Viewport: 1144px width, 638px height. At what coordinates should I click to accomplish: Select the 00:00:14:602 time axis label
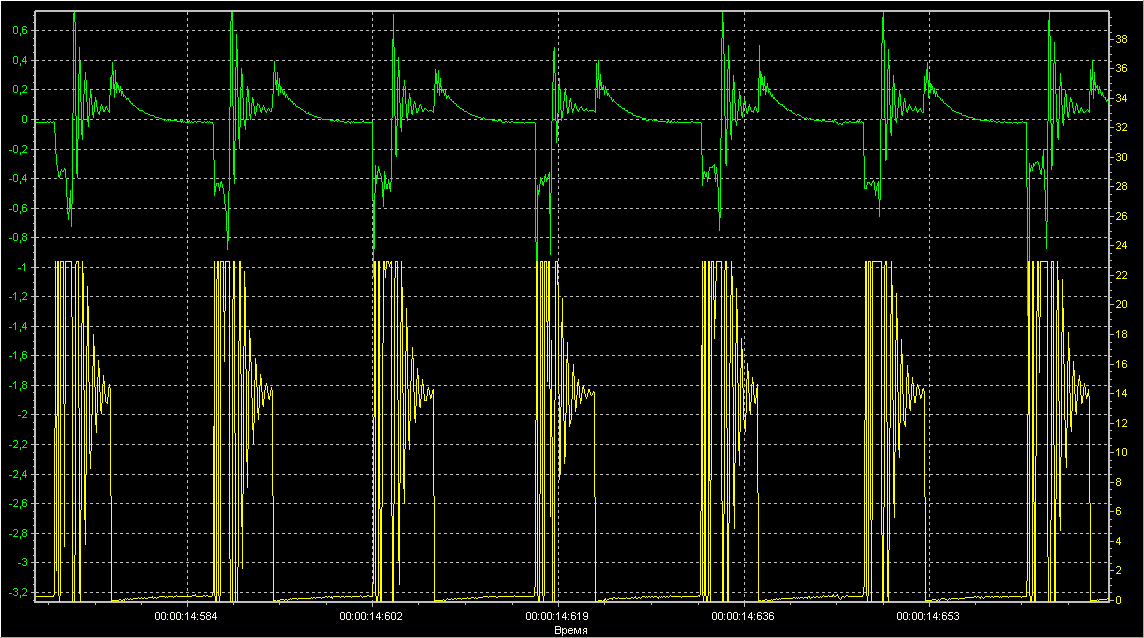(371, 617)
